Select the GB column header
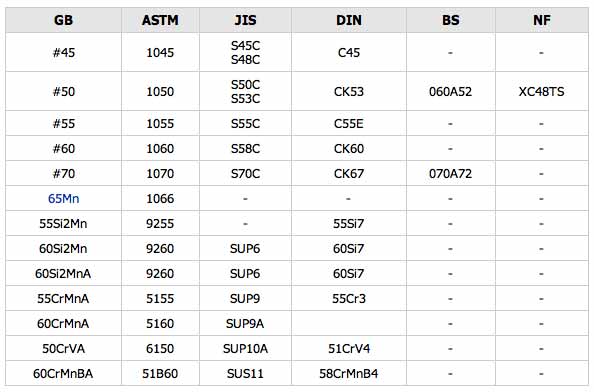 click(64, 20)
